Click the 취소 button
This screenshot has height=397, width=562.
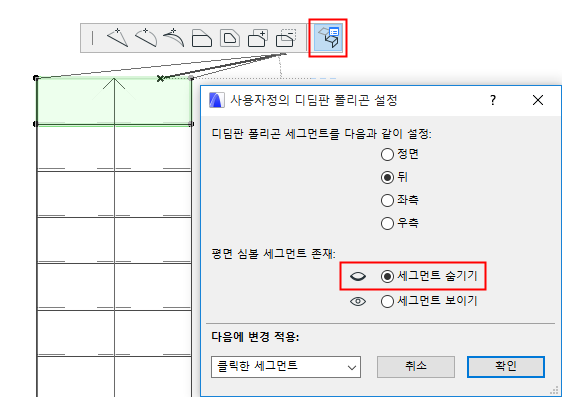416,367
